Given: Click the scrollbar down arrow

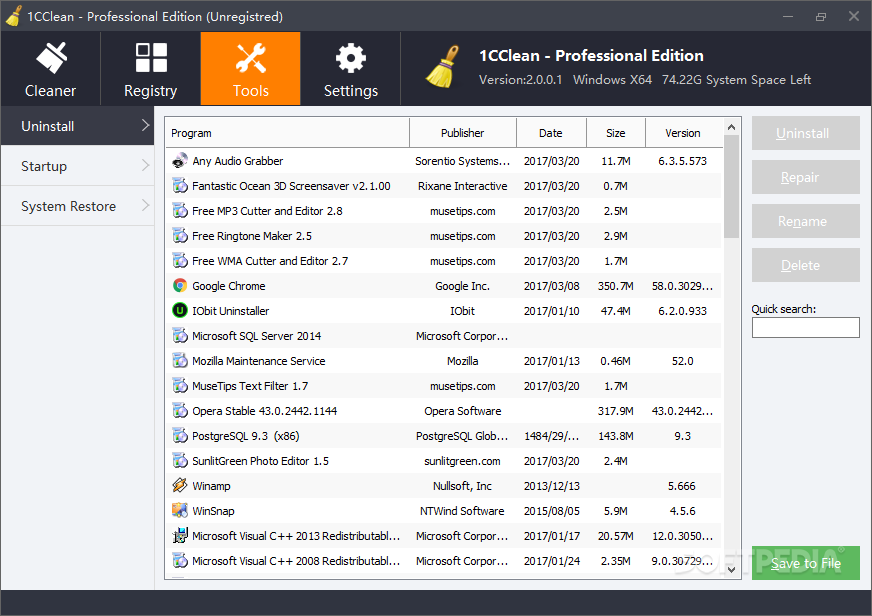Looking at the screenshot, I should click(731, 569).
